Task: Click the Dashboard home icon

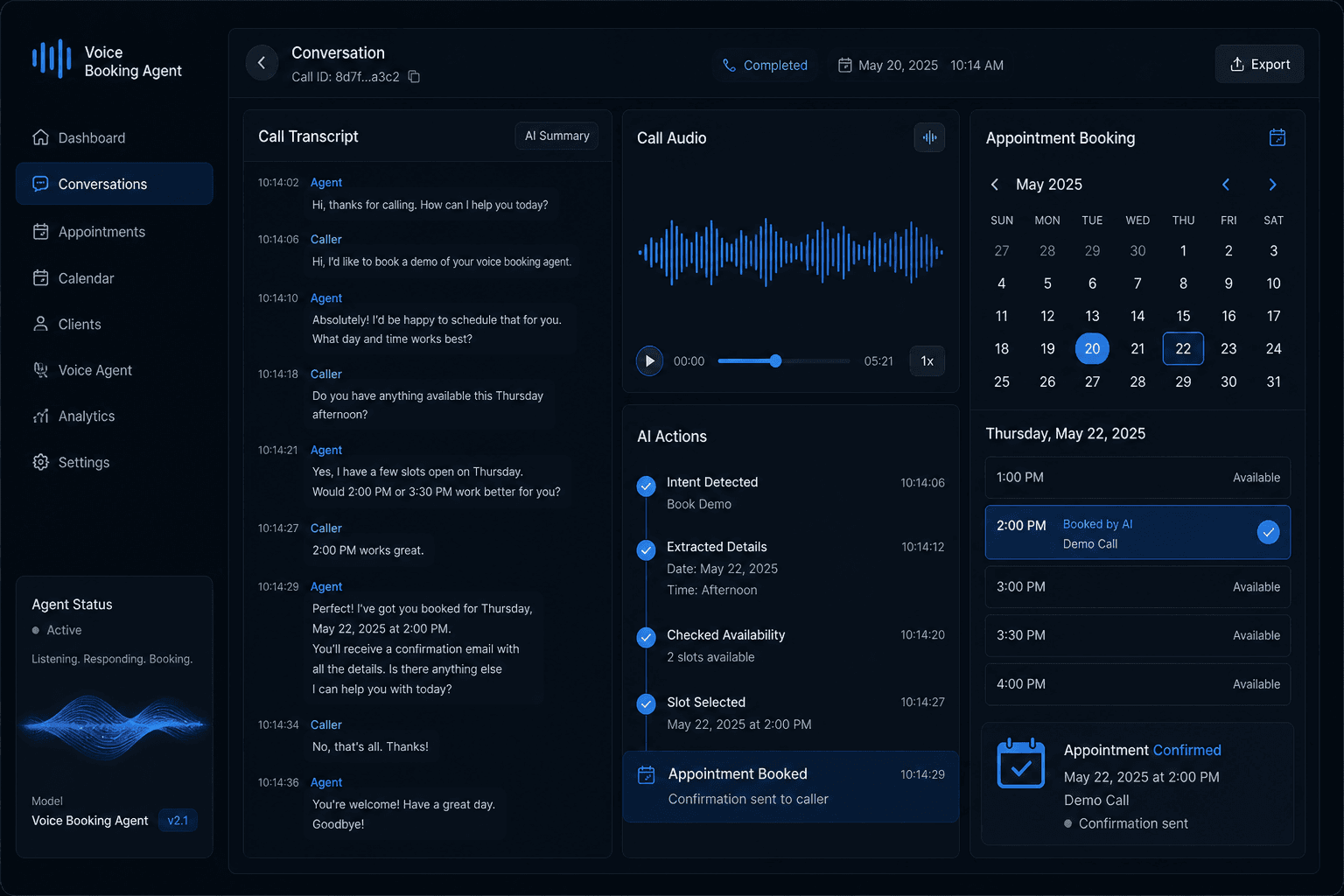Action: [40, 137]
